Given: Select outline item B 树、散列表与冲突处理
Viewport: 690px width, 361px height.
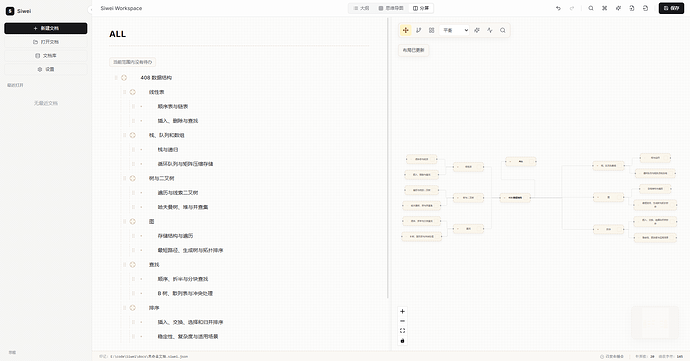Looking at the screenshot, I should tap(185, 293).
